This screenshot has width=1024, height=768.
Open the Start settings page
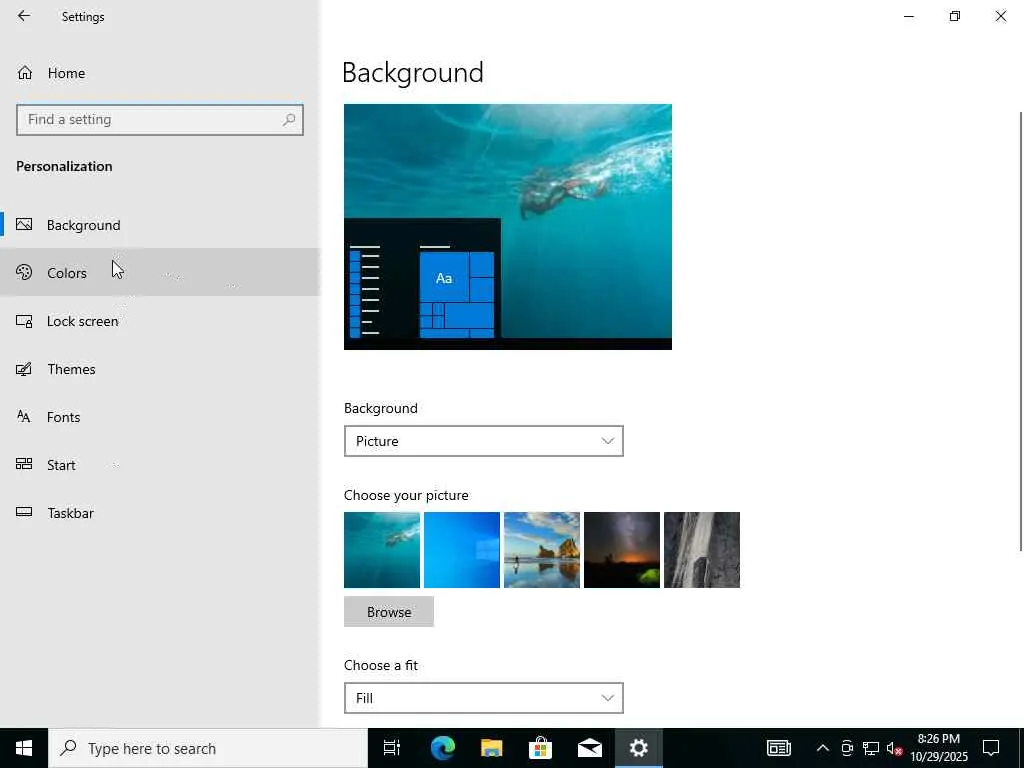(x=160, y=464)
